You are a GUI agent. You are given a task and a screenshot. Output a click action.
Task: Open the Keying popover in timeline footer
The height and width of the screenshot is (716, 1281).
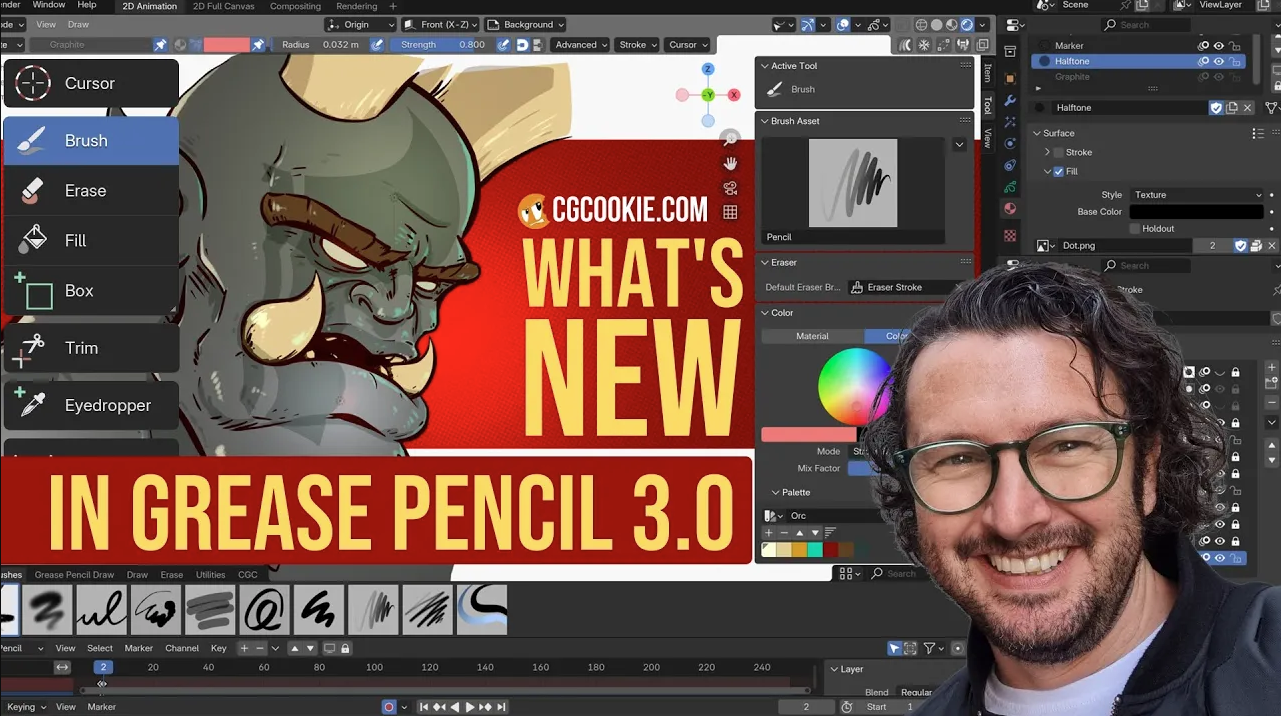click(27, 707)
